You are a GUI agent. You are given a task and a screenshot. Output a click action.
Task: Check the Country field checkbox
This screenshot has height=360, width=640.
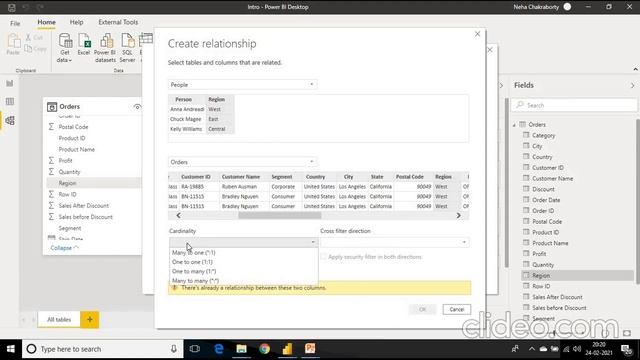526,156
